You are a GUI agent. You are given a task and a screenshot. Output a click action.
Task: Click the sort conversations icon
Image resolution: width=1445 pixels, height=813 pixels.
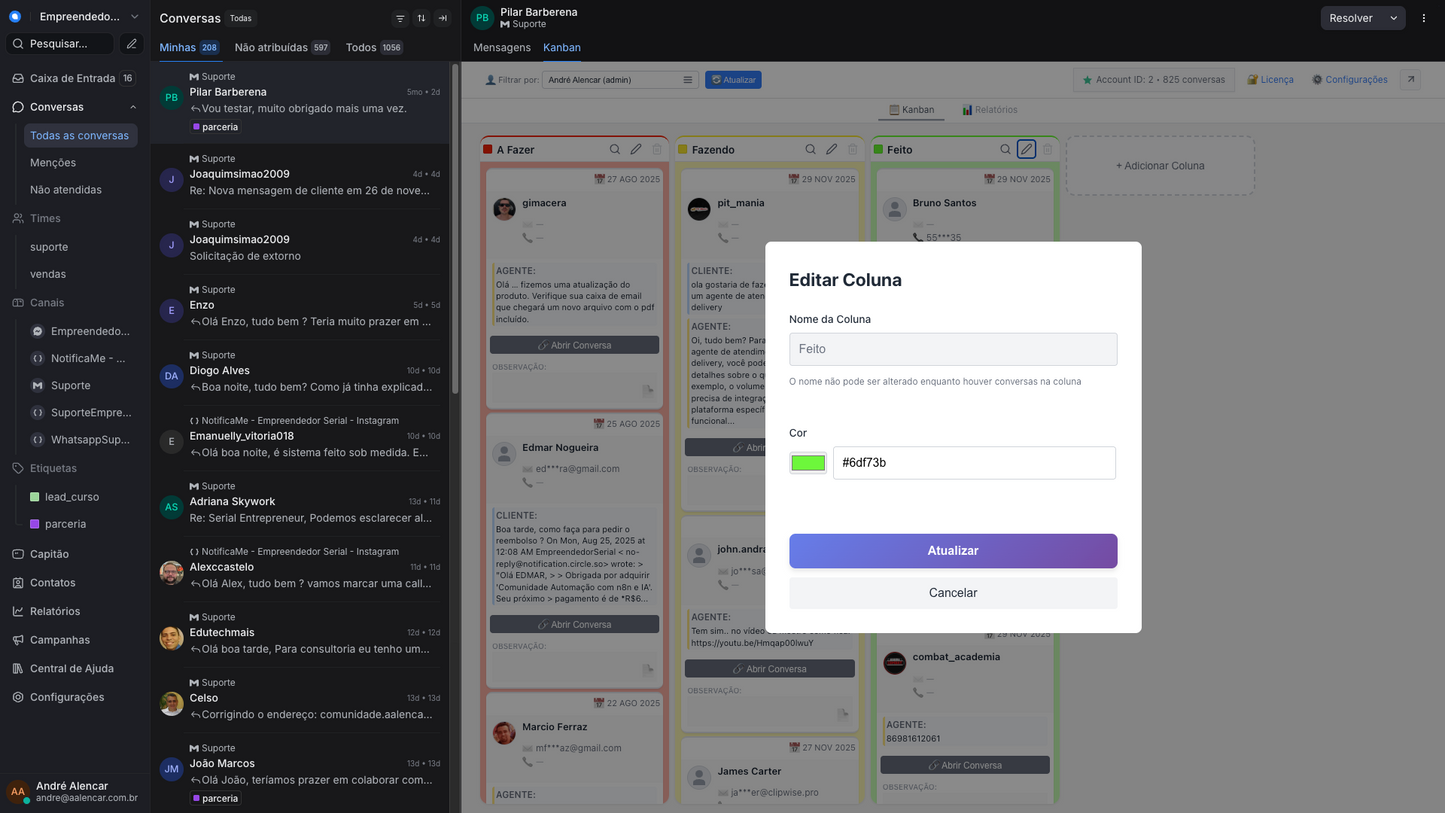tap(420, 17)
